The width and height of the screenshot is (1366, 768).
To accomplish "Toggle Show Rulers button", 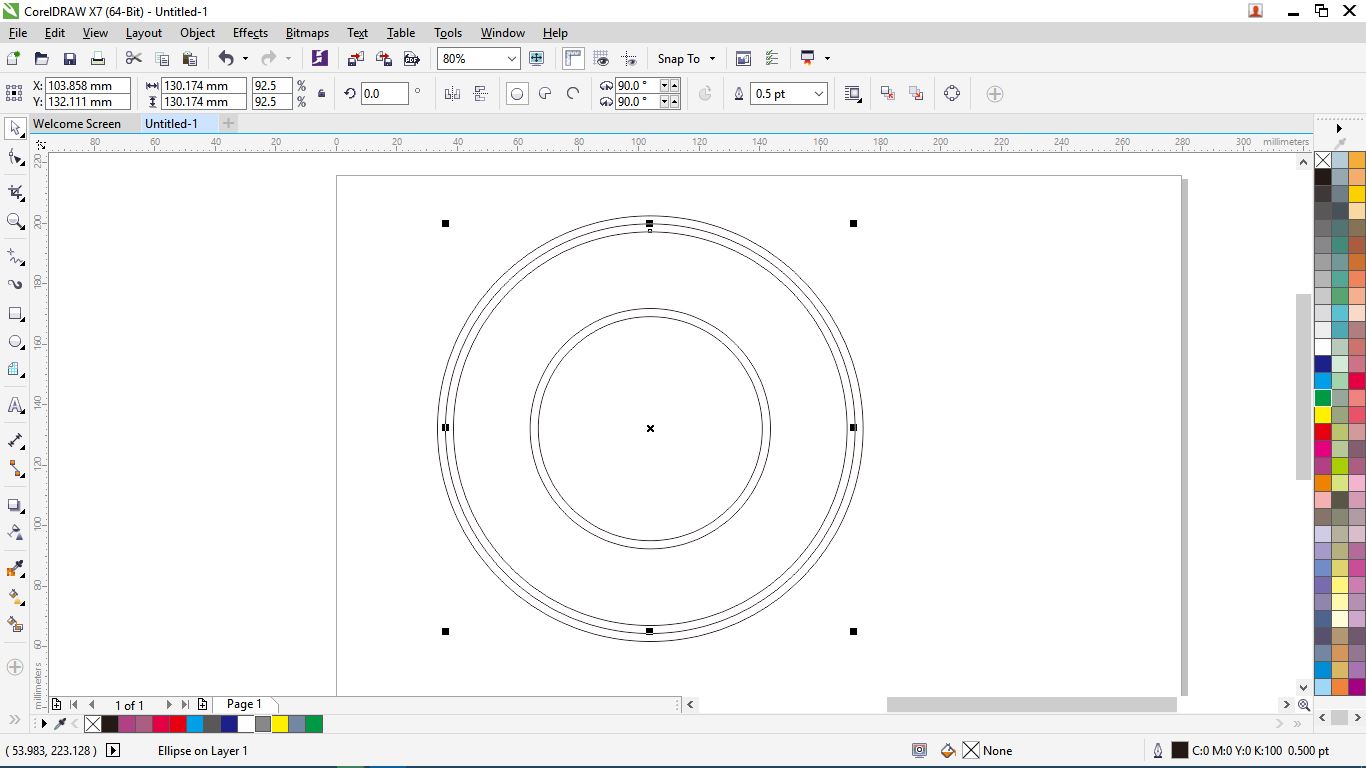I will coord(573,59).
